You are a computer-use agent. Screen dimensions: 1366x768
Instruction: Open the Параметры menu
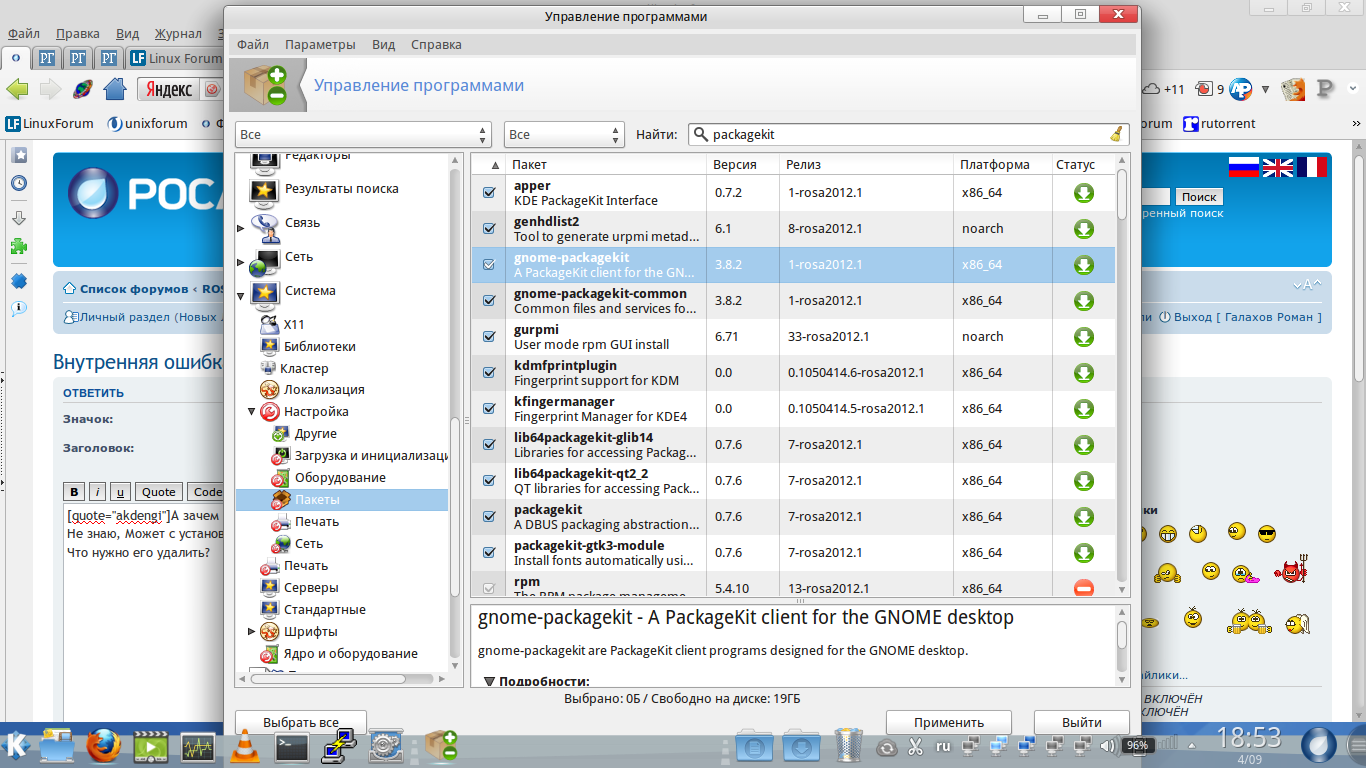(x=320, y=45)
